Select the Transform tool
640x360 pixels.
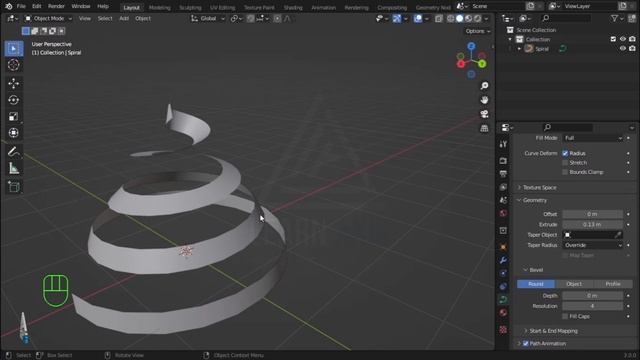click(13, 133)
